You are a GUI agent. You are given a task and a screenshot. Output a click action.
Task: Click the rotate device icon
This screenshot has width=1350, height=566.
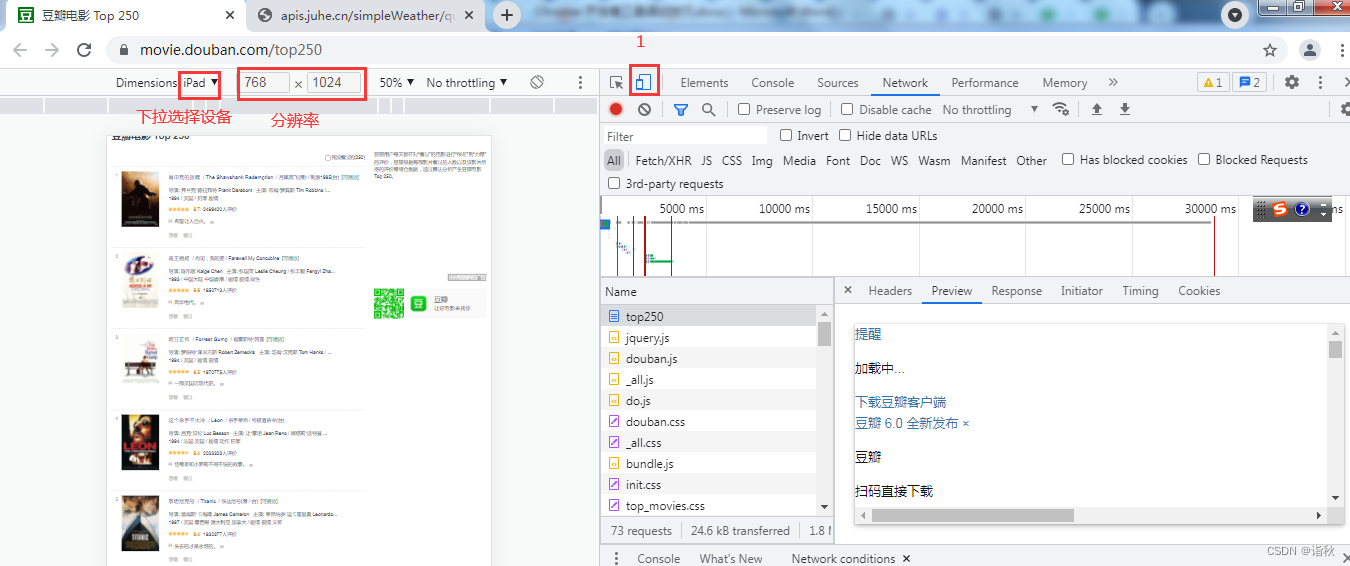(x=537, y=82)
